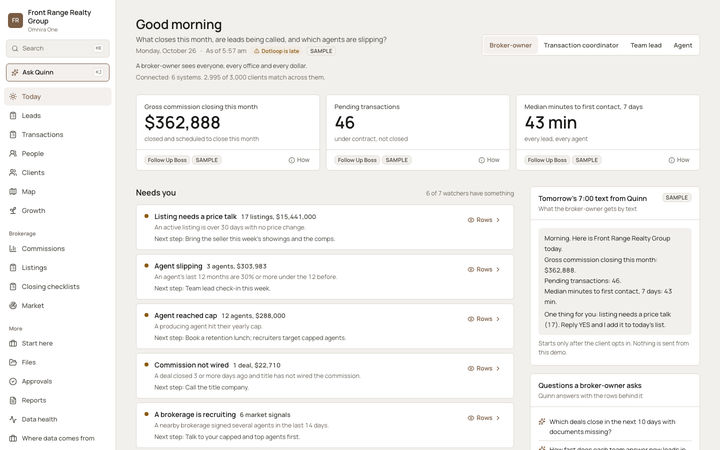This screenshot has width=720, height=450.
Task: Click the info icon beside How on Gross commission card
Action: point(292,160)
